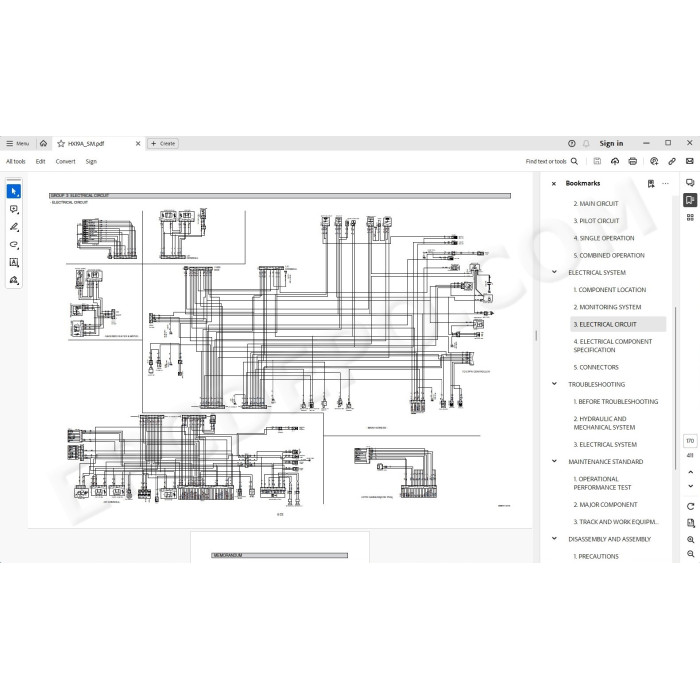Open bookmark 5. COMBINED OPERATION
Viewport: 700px width, 700px height.
point(609,255)
